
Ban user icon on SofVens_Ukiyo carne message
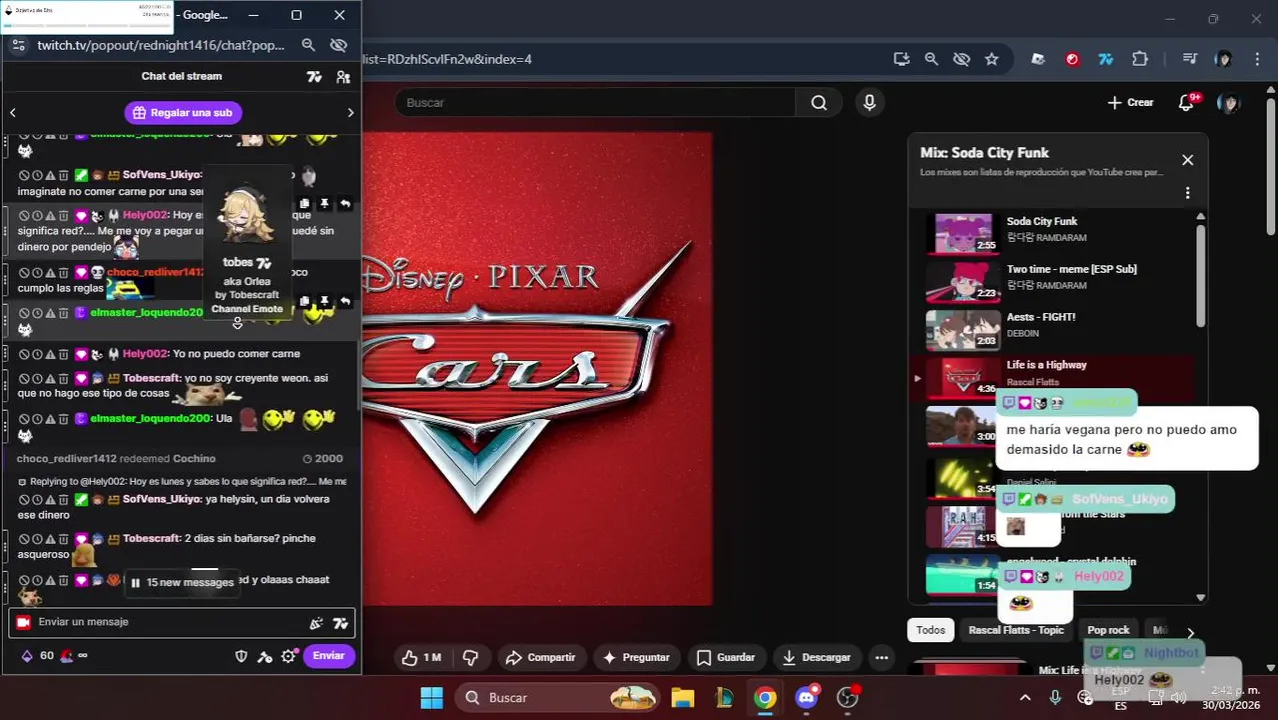tap(24, 175)
